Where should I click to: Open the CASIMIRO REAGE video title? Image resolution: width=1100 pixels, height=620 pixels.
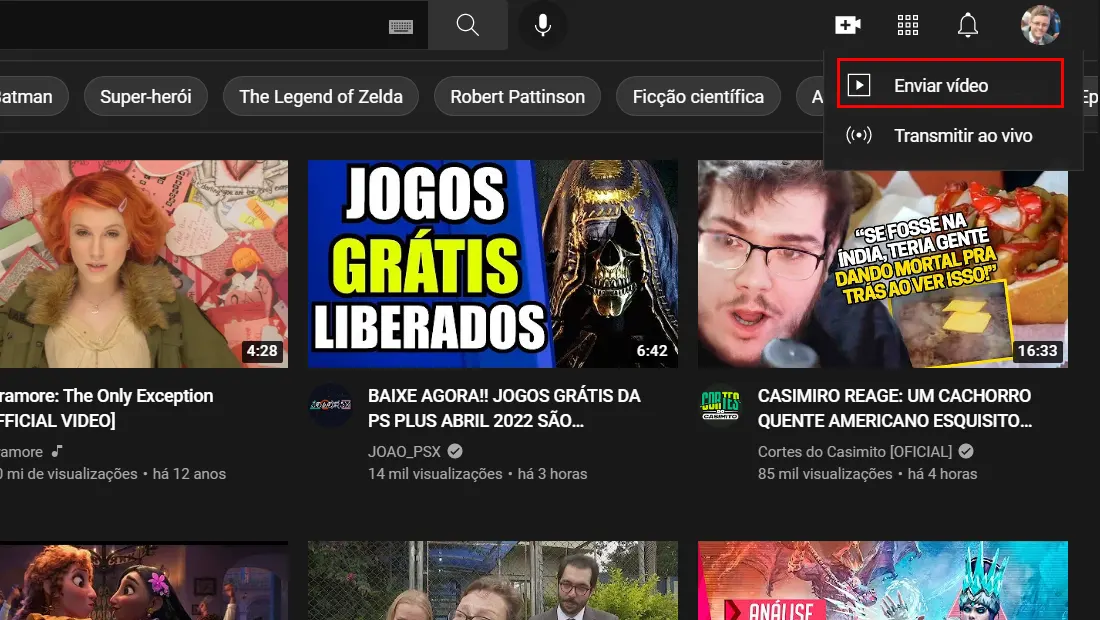[x=894, y=408]
